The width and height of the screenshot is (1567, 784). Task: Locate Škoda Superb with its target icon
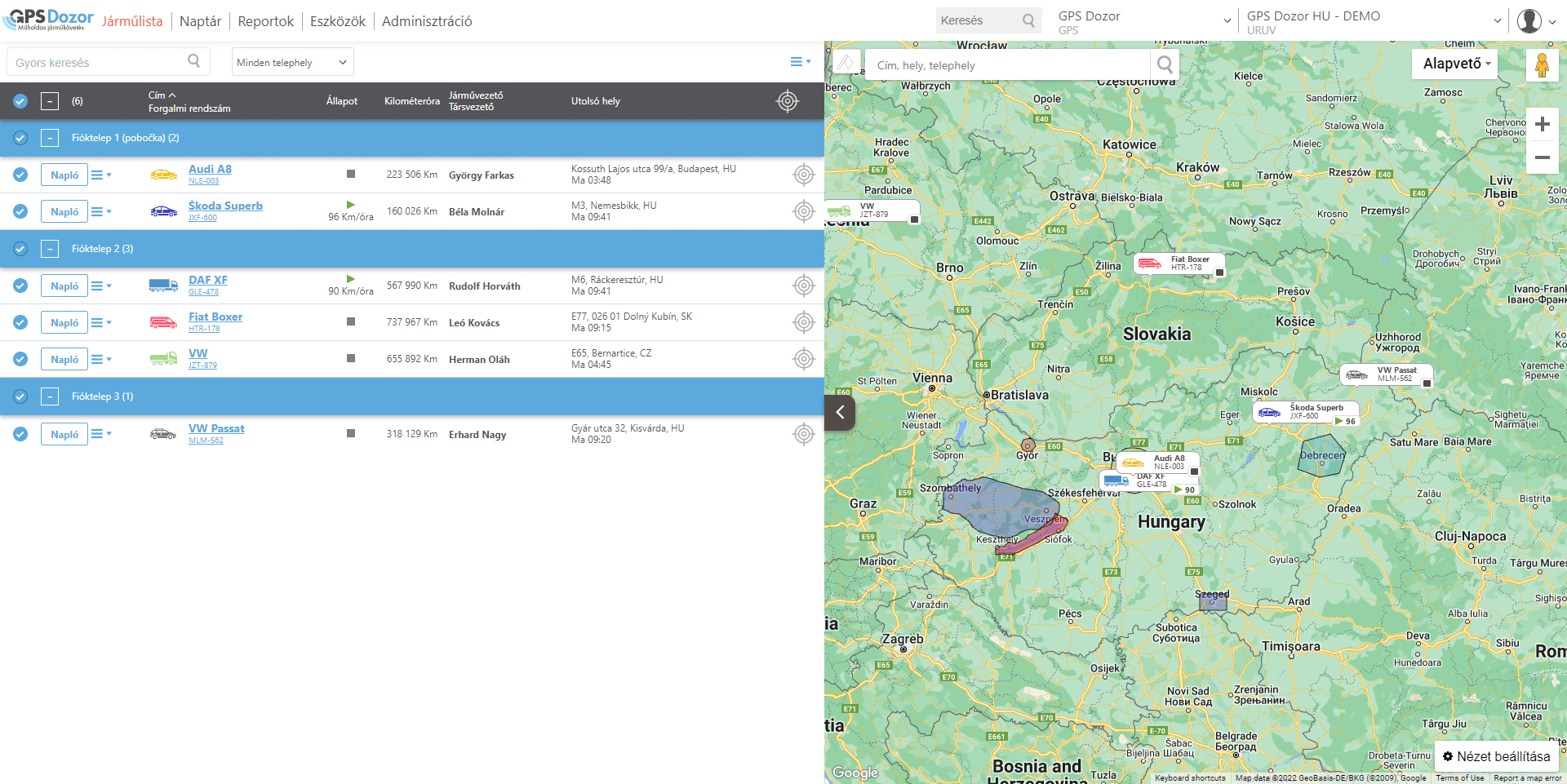[x=804, y=211]
